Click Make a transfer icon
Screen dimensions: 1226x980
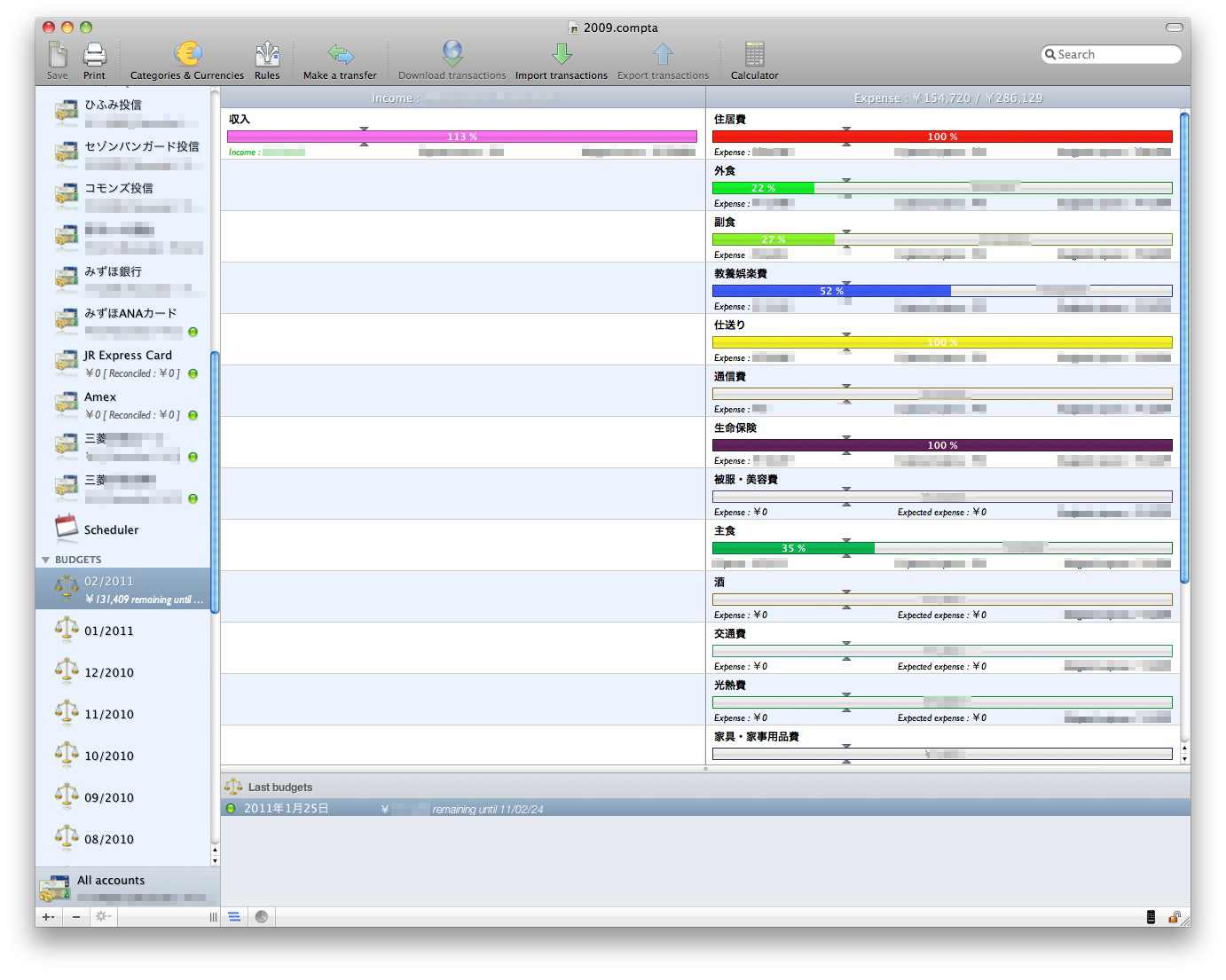[340, 56]
